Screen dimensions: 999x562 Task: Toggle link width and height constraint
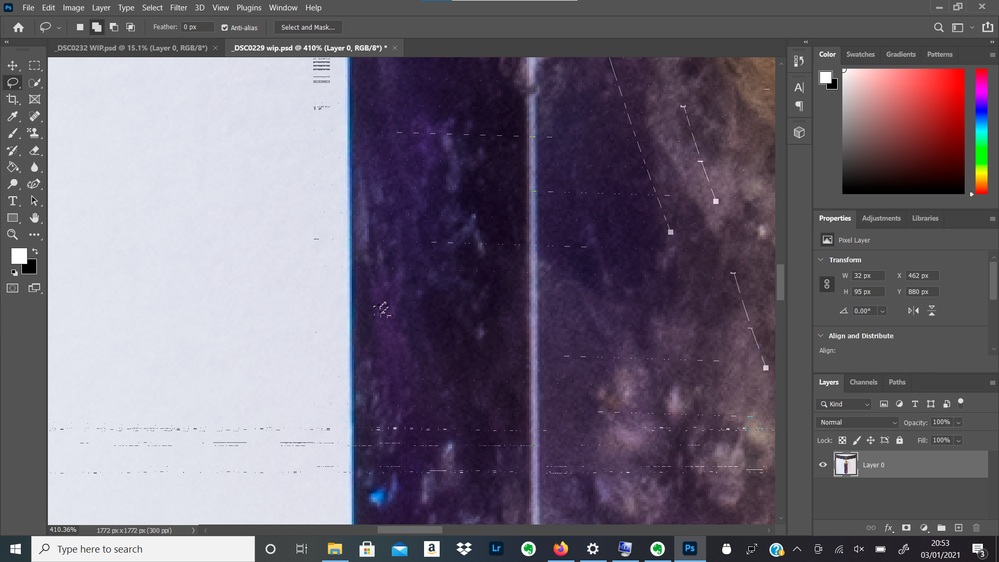[826, 284]
